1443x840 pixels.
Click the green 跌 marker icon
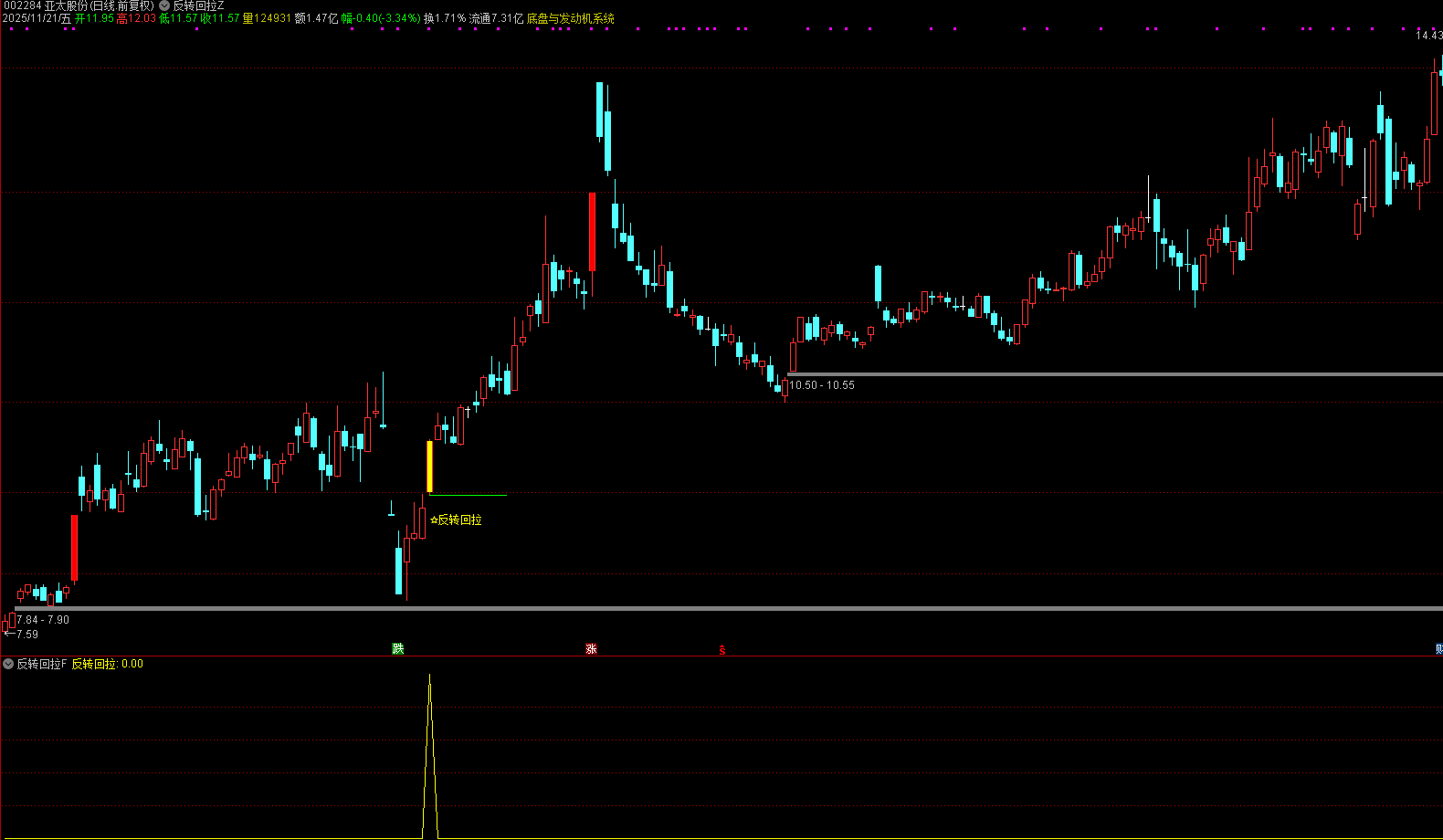tap(398, 648)
